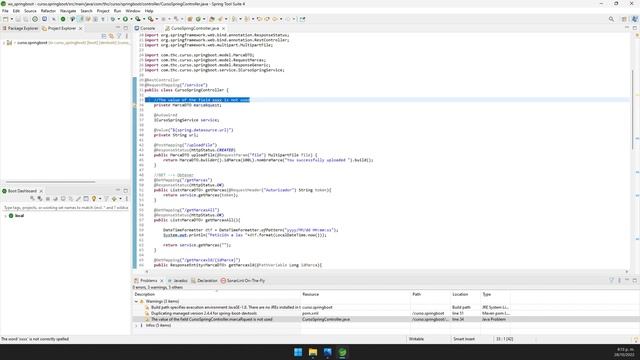Collapse all in Project Explorer toolbar
The height and width of the screenshot is (360, 640).
104,36
